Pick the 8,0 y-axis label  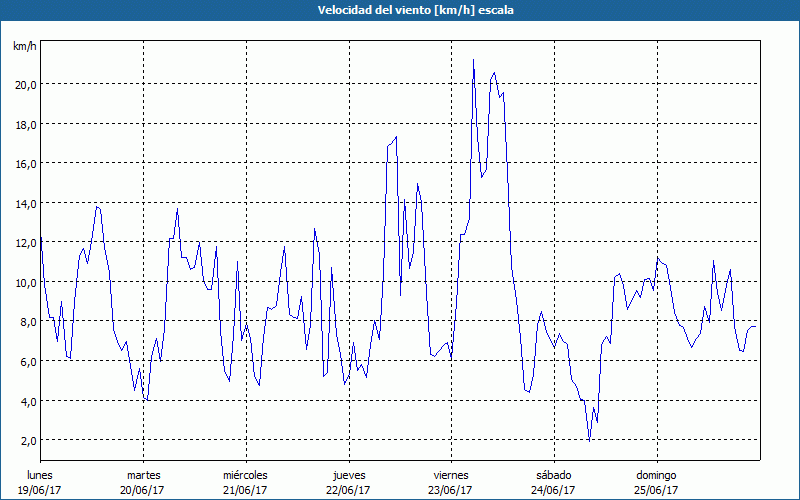click(27, 322)
